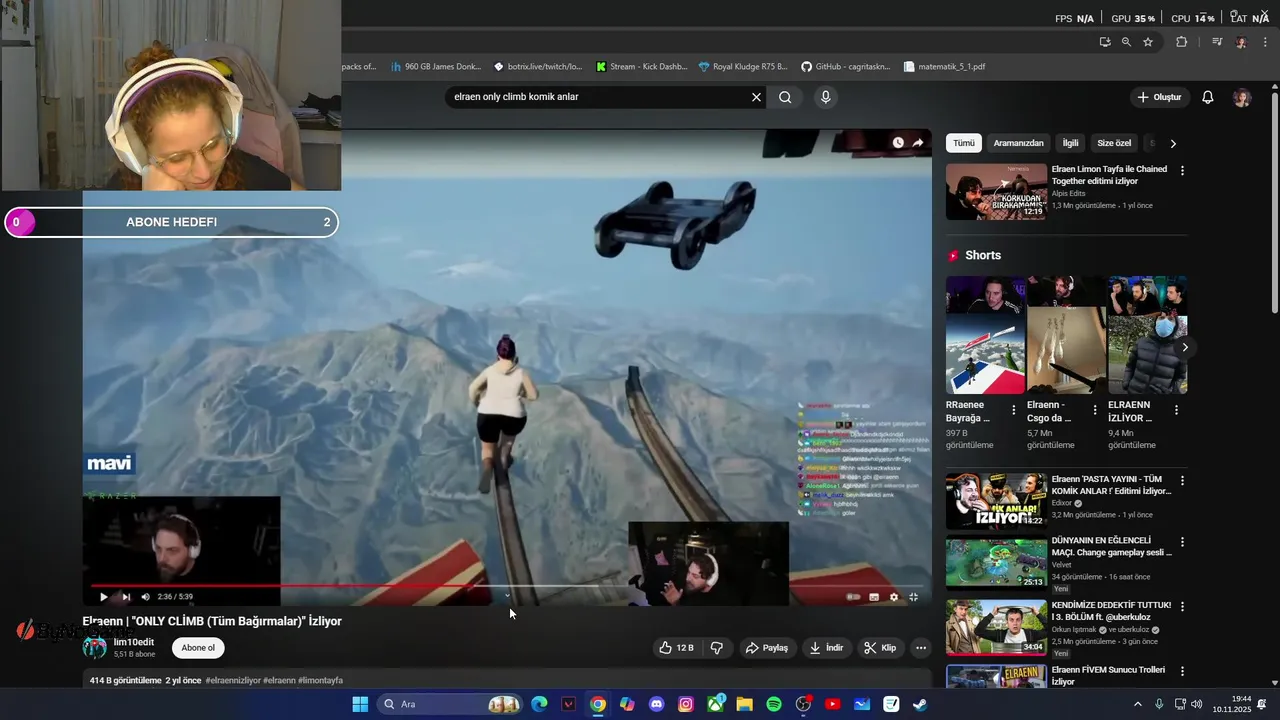Image resolution: width=1280 pixels, height=720 pixels.
Task: Open options for Elraenn Csgo short
Action: pos(1095,410)
